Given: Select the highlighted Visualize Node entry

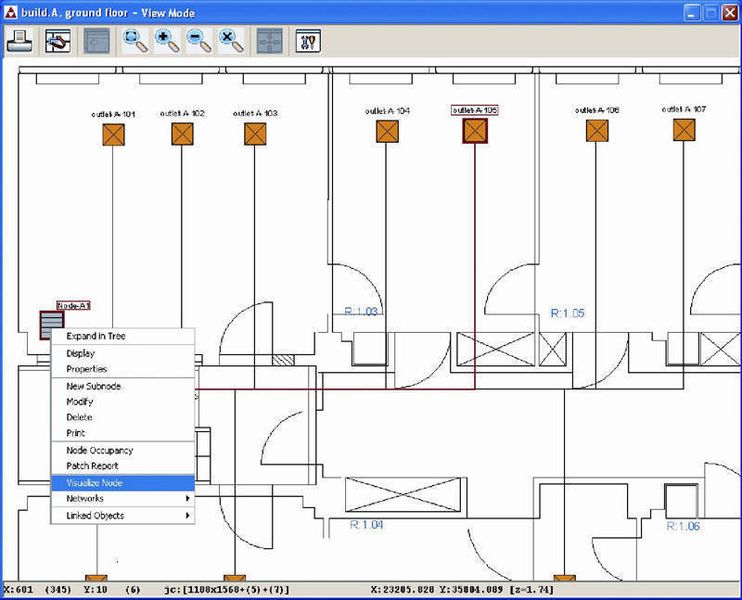Looking at the screenshot, I should 123,483.
